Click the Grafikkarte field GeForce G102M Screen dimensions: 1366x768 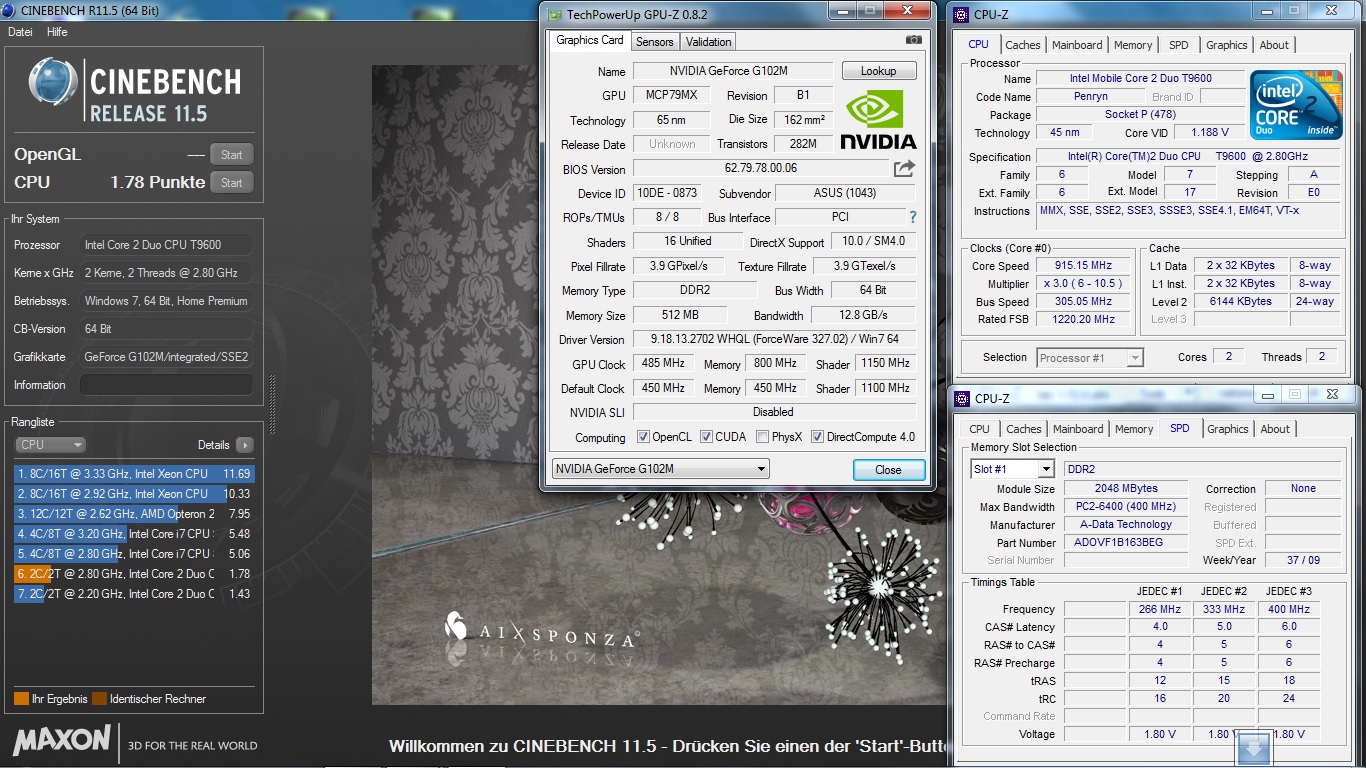tap(166, 357)
